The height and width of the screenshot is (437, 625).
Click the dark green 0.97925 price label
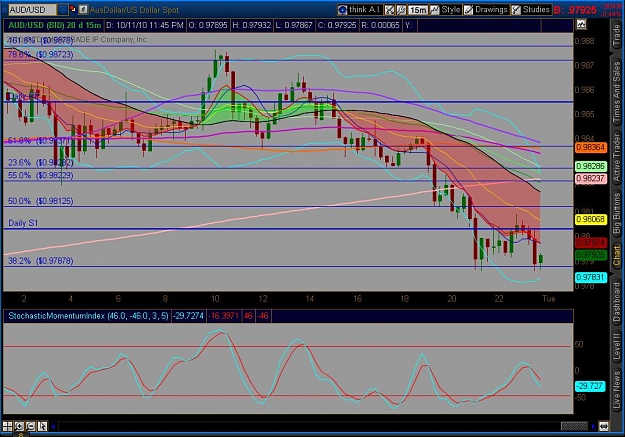591,255
